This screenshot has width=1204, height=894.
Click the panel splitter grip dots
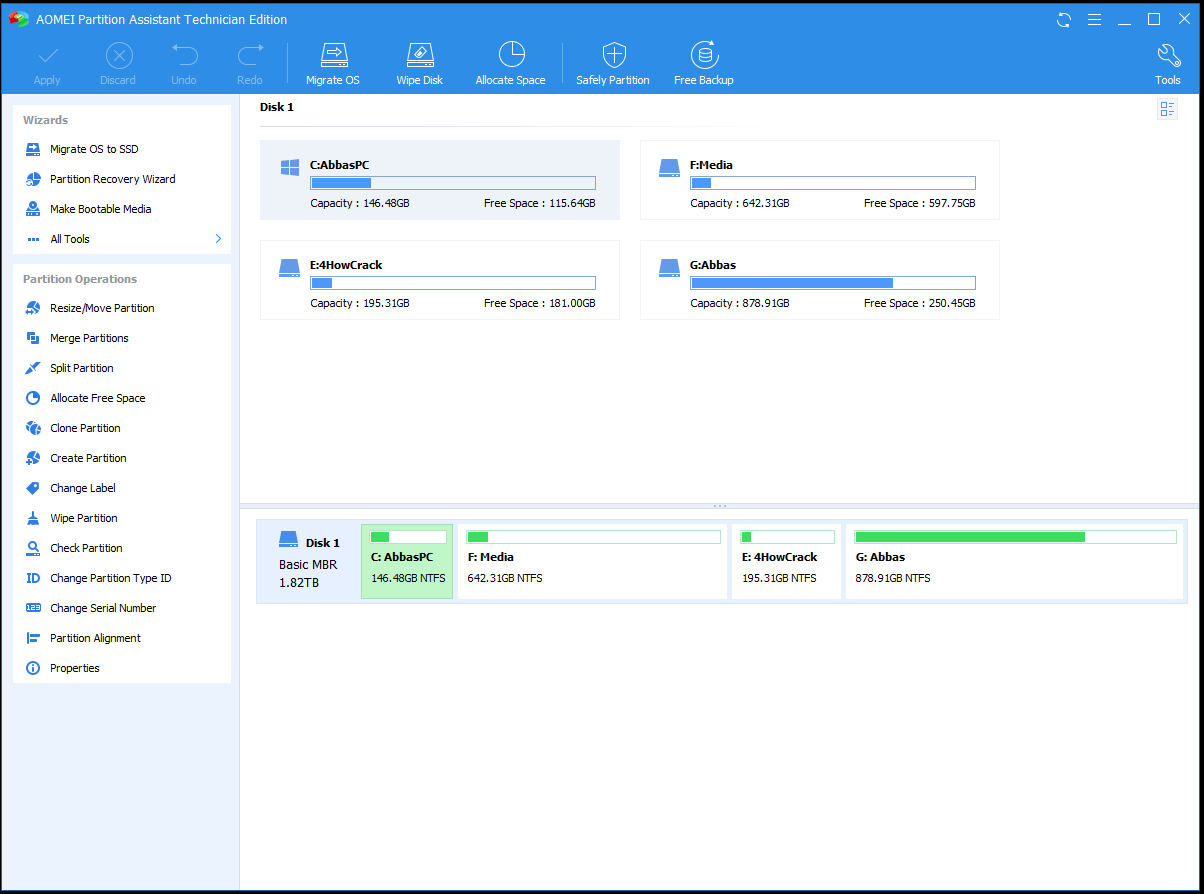click(x=720, y=506)
